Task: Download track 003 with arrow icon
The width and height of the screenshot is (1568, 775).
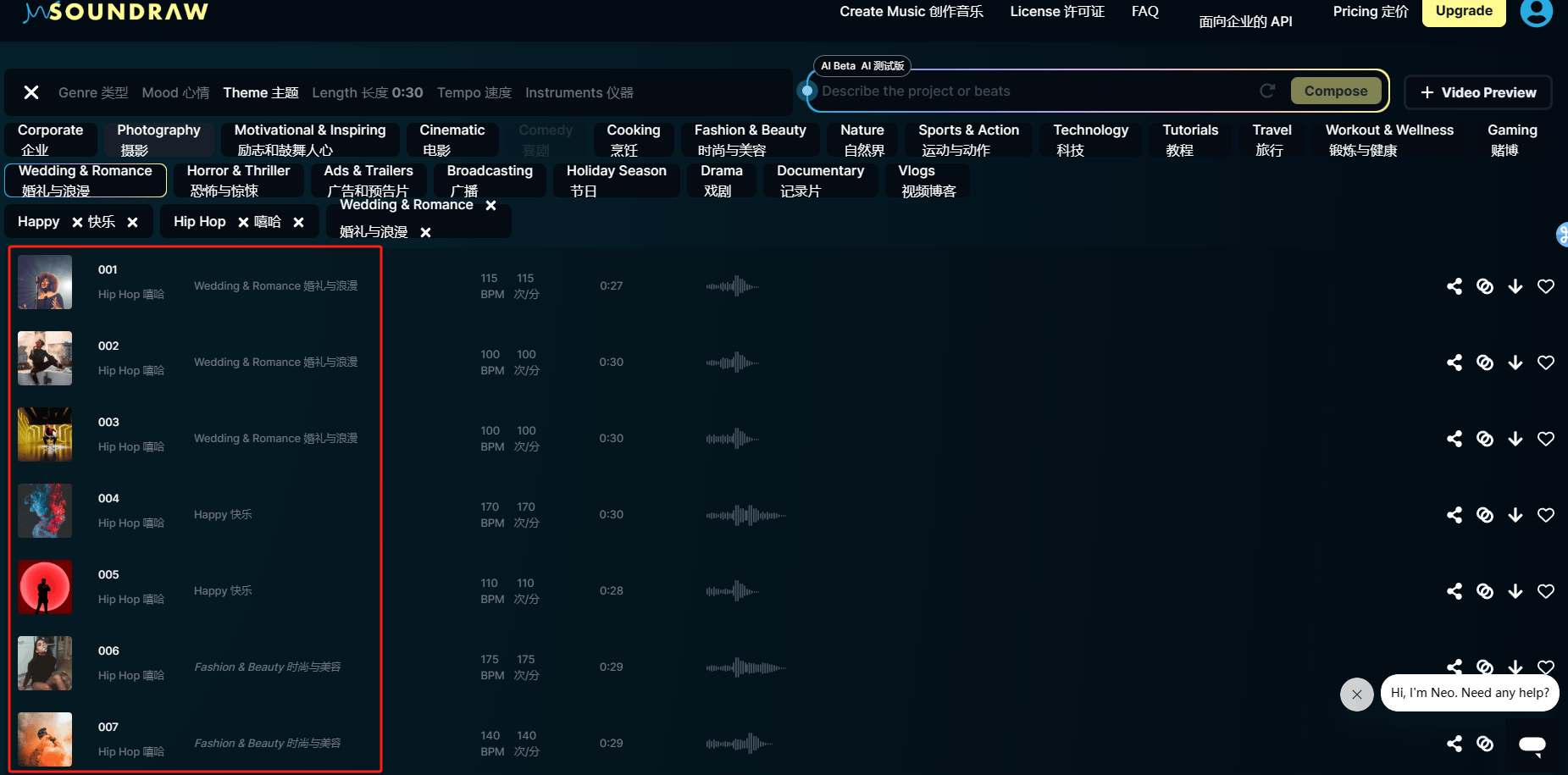Action: point(1515,439)
